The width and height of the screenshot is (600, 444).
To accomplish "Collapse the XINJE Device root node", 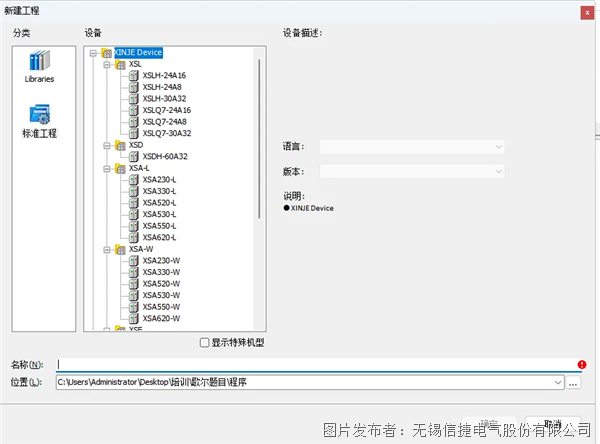I will (x=93, y=53).
